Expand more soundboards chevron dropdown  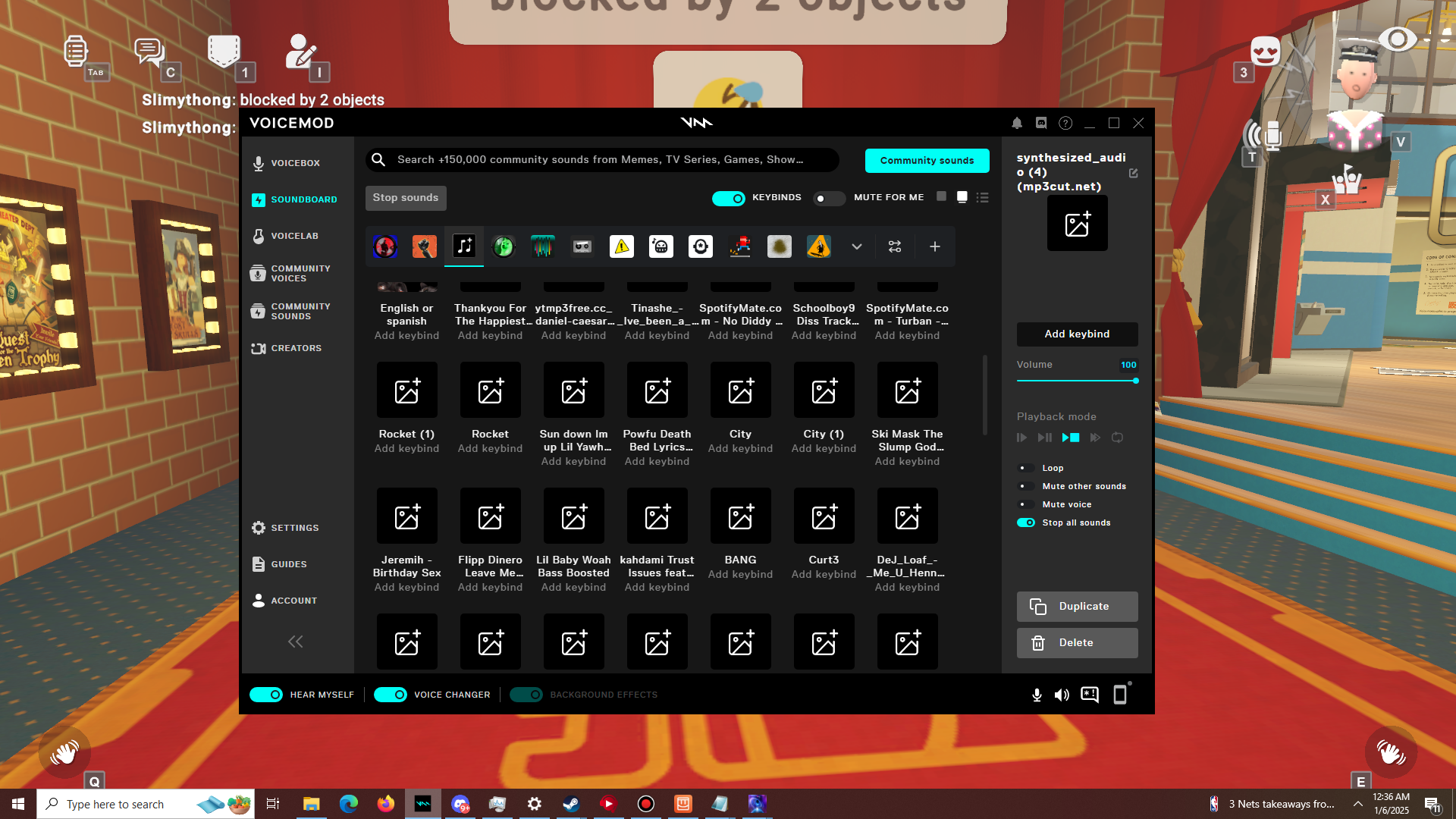(857, 246)
